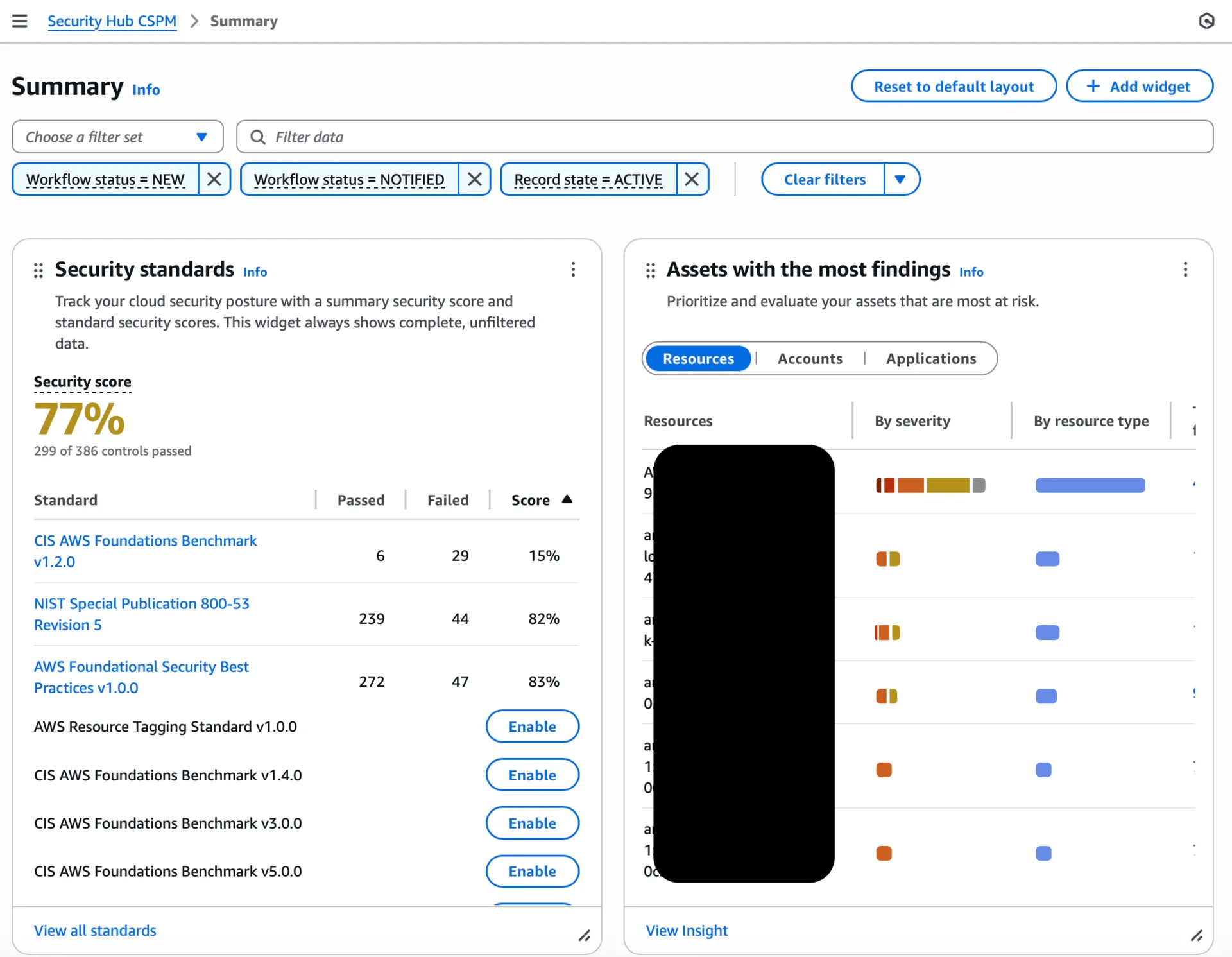Screen dimensions: 1232x957
Task: Remove the Workflow status = NOTIFIED filter
Action: pos(475,179)
